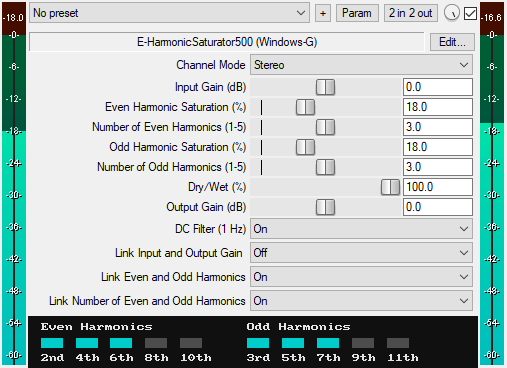Click the Output Gain (dB) label
The height and width of the screenshot is (368, 507).
click(206, 207)
